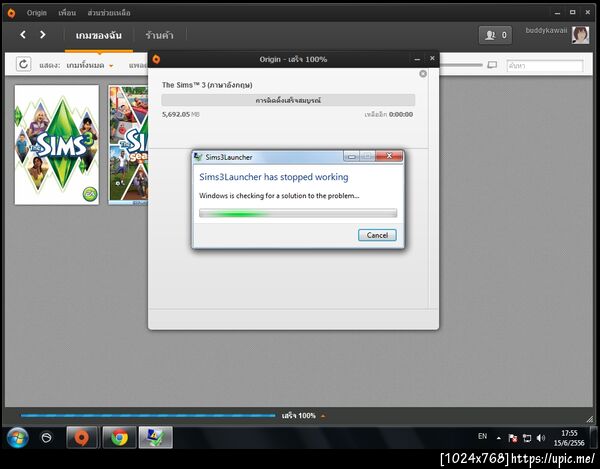Open the เพื่อน (Friends) menu
Screen dimensions: 600x469
click(67, 13)
